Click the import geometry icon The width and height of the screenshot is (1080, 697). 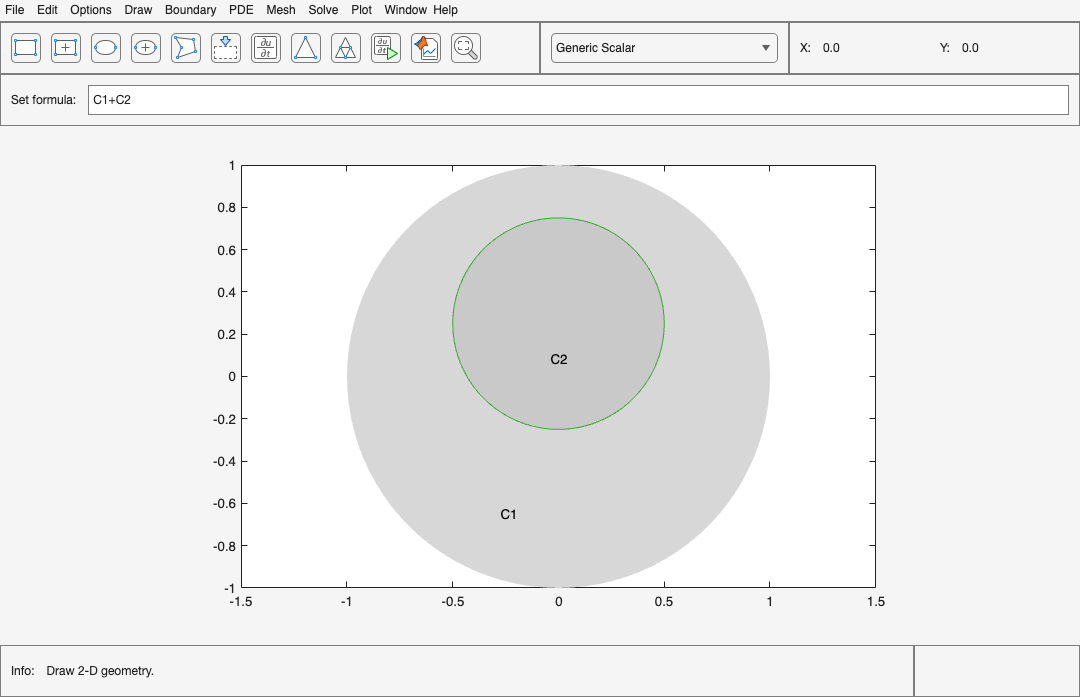226,48
